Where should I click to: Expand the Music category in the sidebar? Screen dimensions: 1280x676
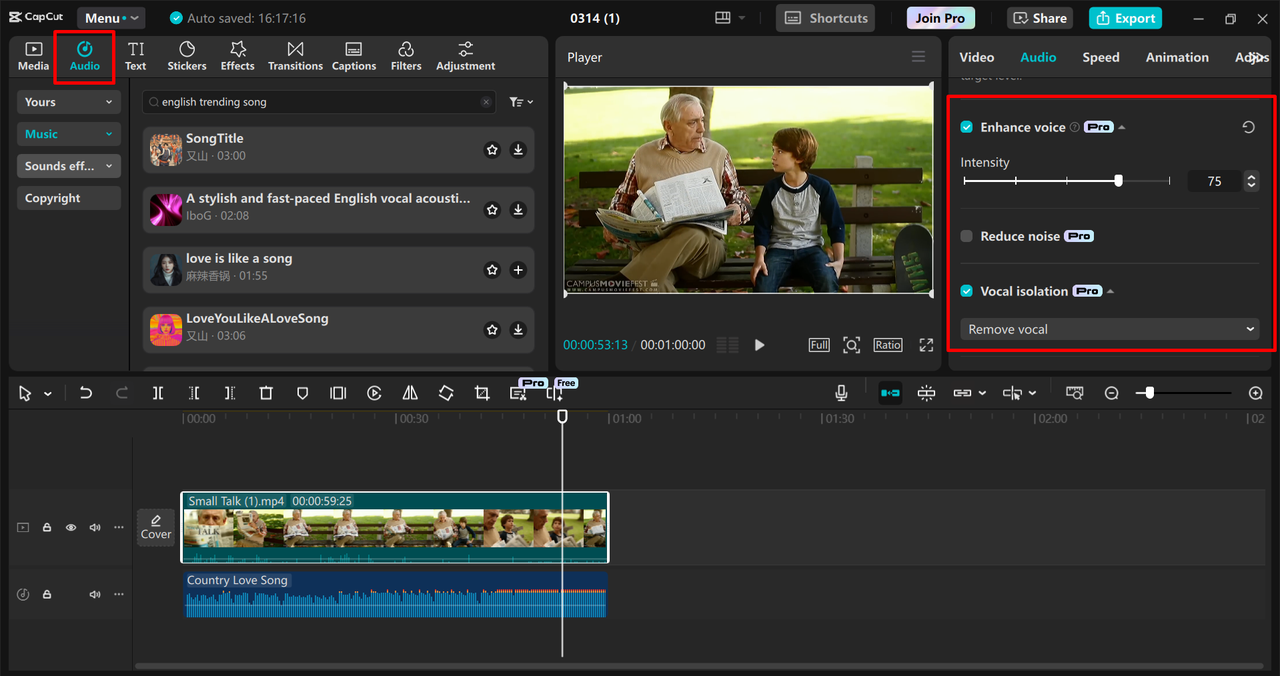(68, 133)
